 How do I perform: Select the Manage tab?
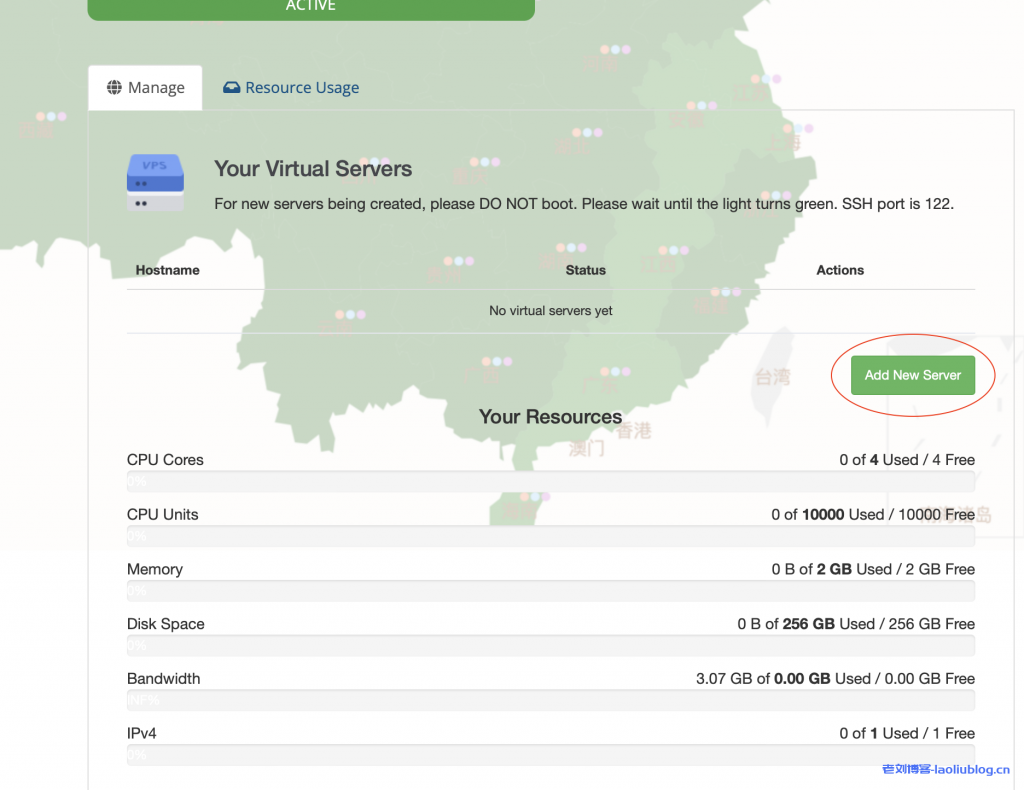[x=145, y=87]
